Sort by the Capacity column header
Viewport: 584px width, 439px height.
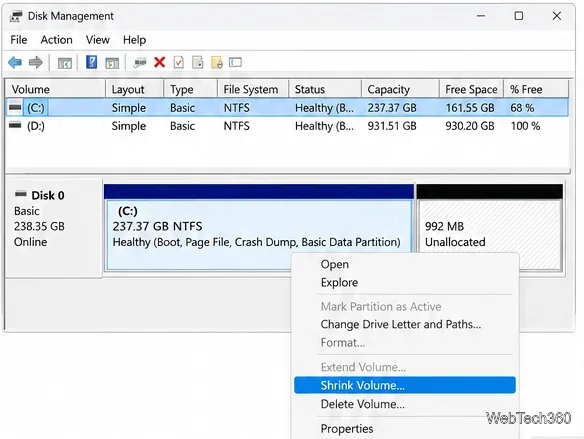click(400, 89)
